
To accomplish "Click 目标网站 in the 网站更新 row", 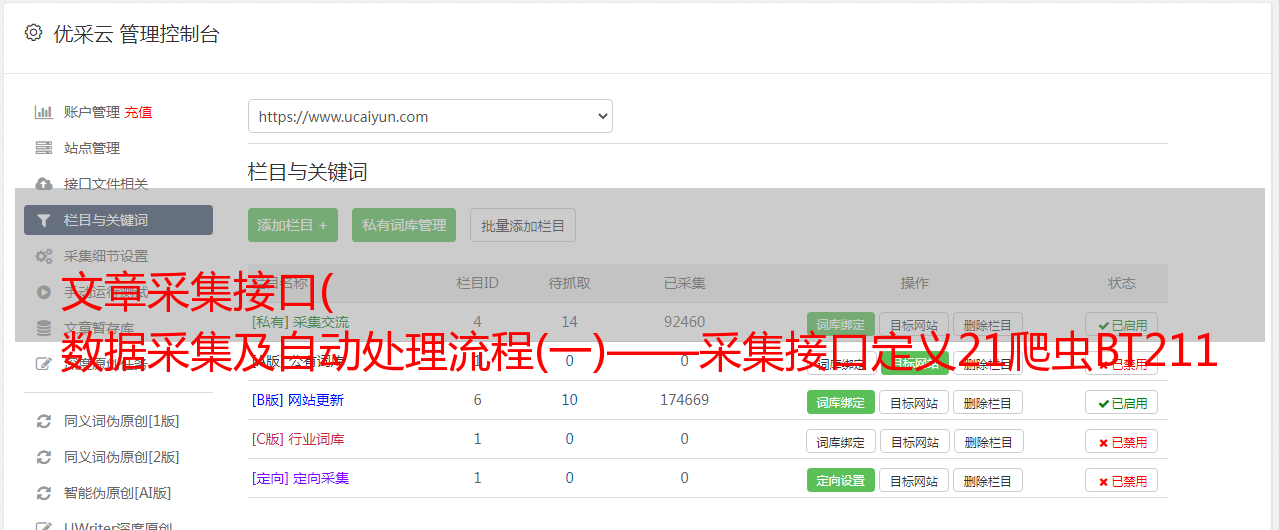I will (x=914, y=402).
